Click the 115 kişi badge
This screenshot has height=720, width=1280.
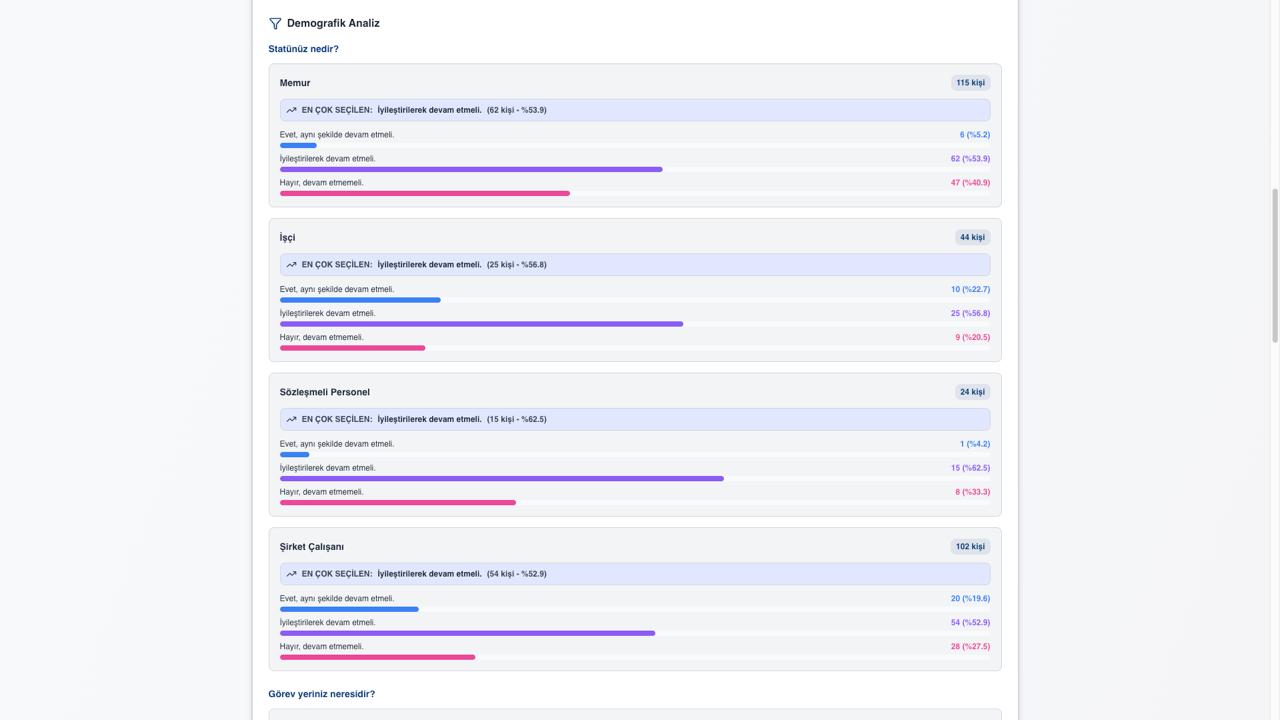tap(970, 83)
